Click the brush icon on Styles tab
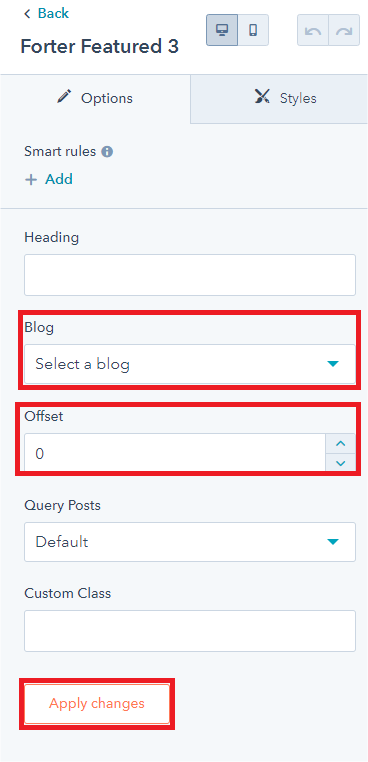The width and height of the screenshot is (368, 762). coord(262,97)
